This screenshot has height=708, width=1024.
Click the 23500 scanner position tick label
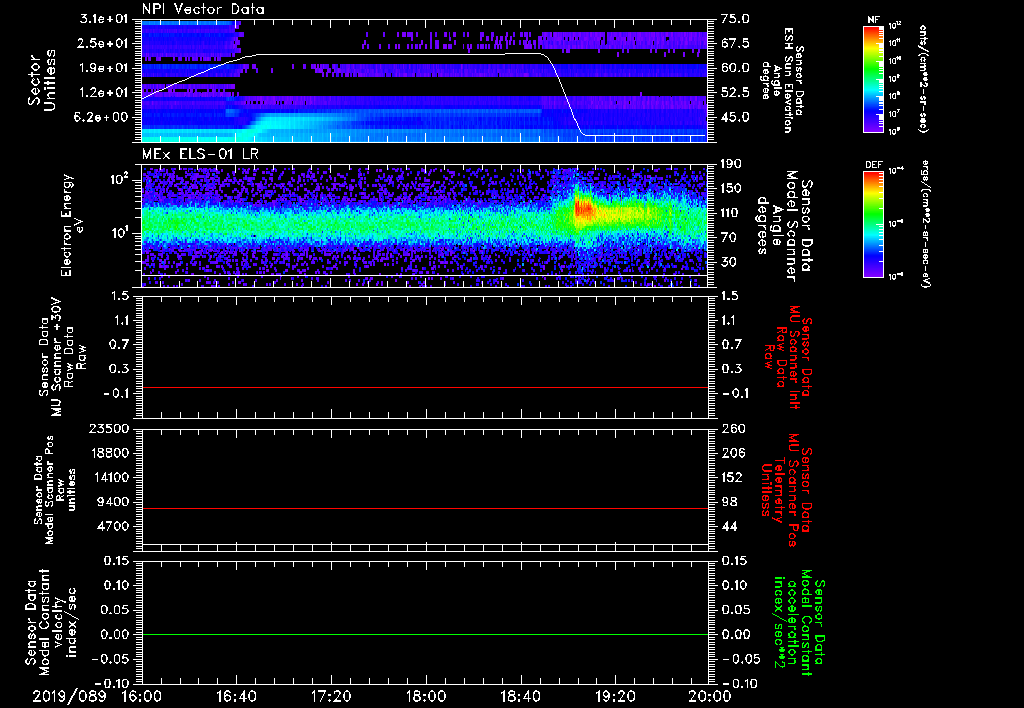107,429
